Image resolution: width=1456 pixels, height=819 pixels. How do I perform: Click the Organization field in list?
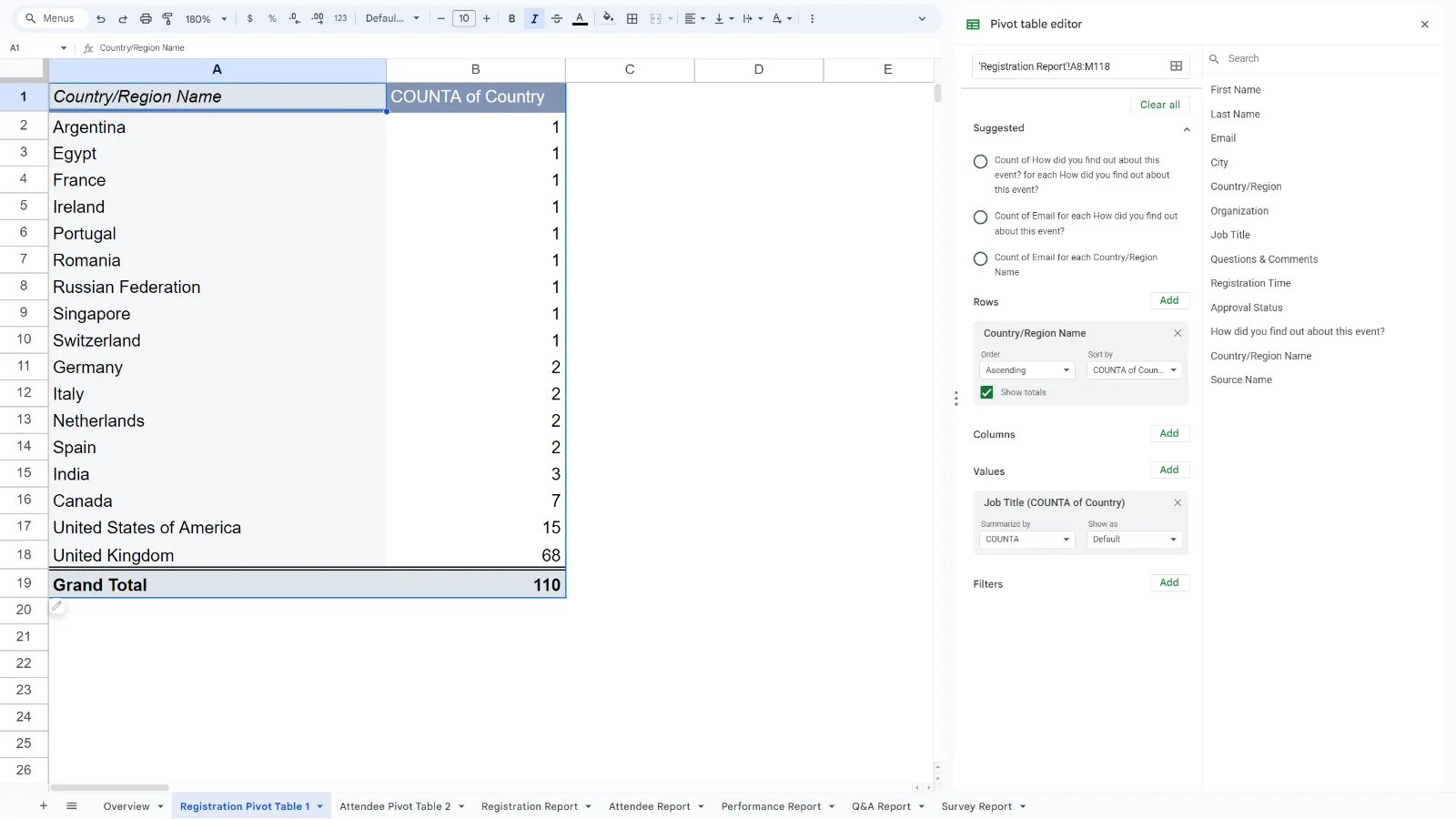pyautogui.click(x=1239, y=211)
